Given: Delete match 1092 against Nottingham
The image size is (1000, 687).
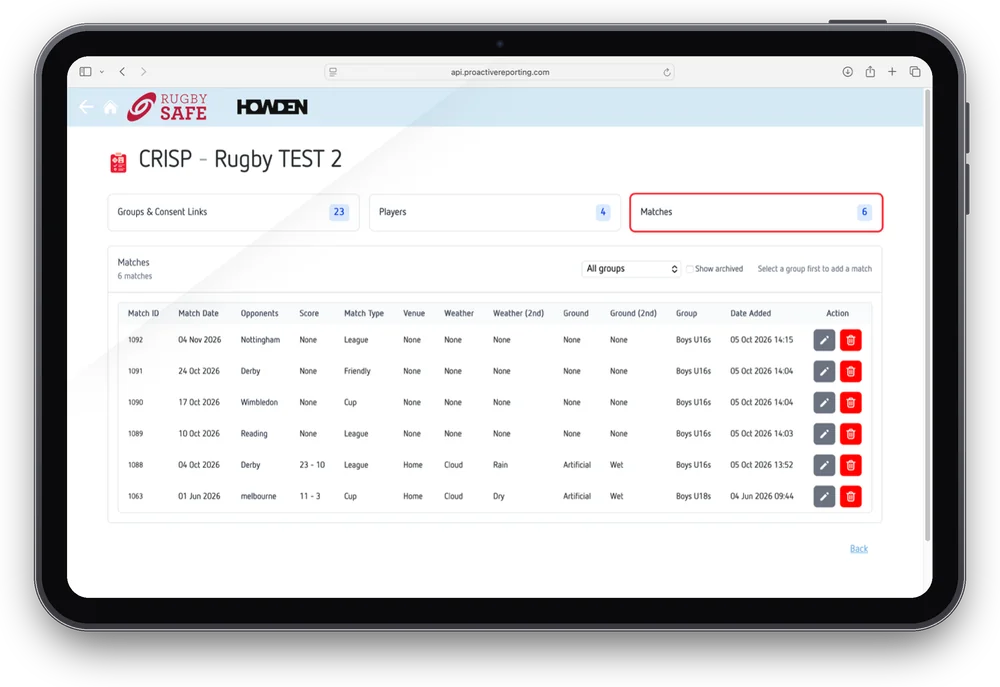Looking at the screenshot, I should pyautogui.click(x=851, y=340).
